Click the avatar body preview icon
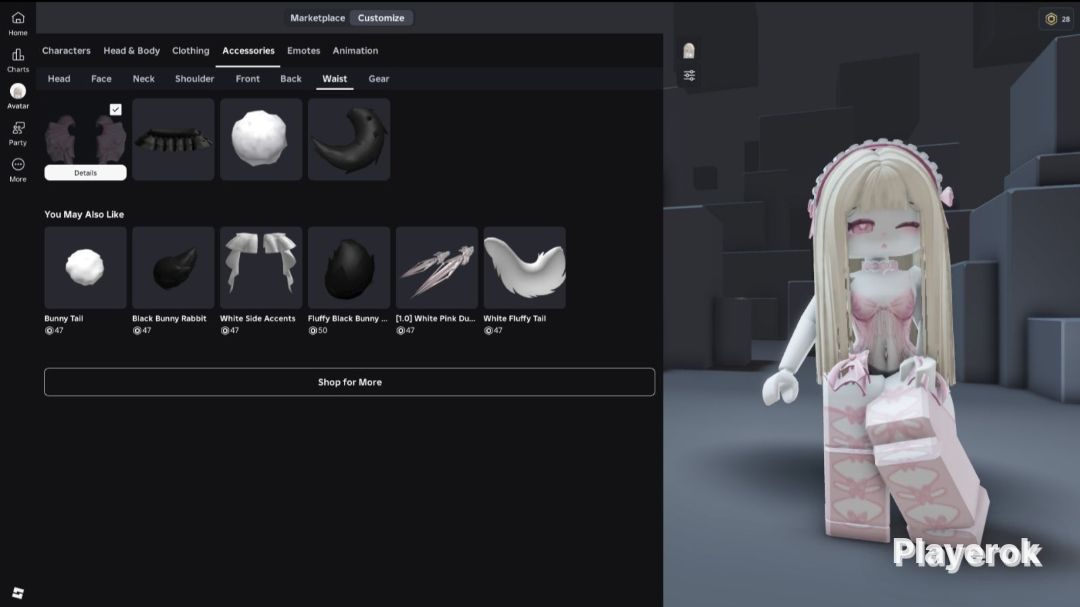1080x607 pixels. (689, 50)
